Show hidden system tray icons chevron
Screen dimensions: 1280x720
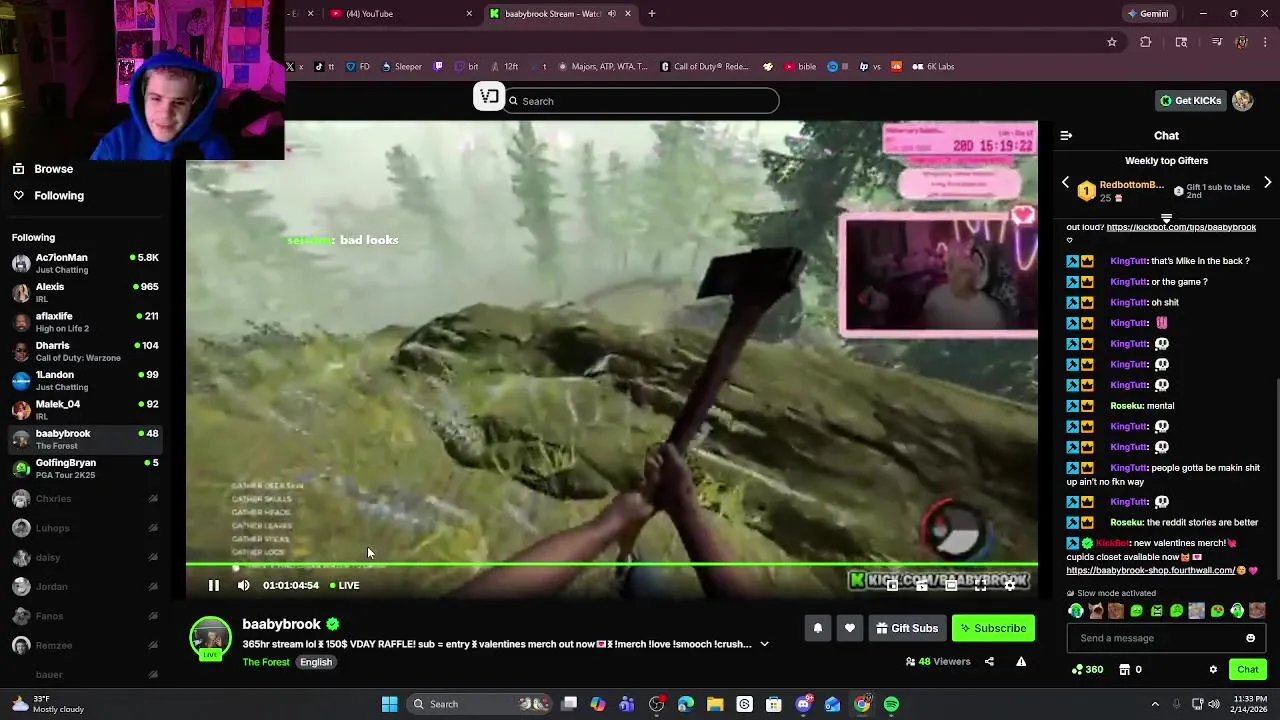point(1155,704)
